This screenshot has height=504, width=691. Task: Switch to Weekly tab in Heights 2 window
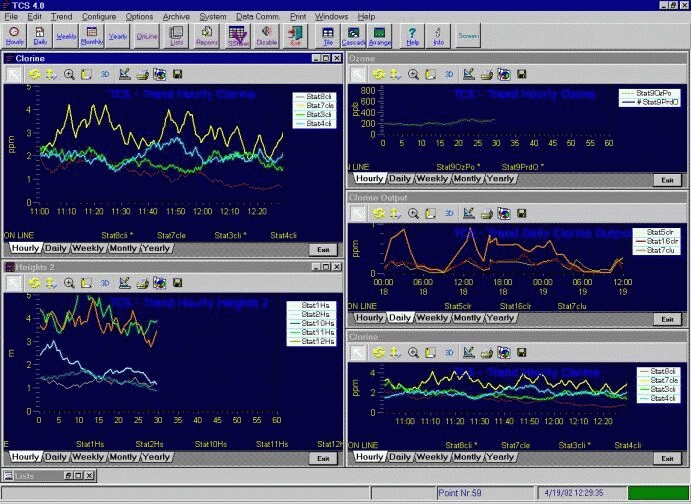[88, 457]
